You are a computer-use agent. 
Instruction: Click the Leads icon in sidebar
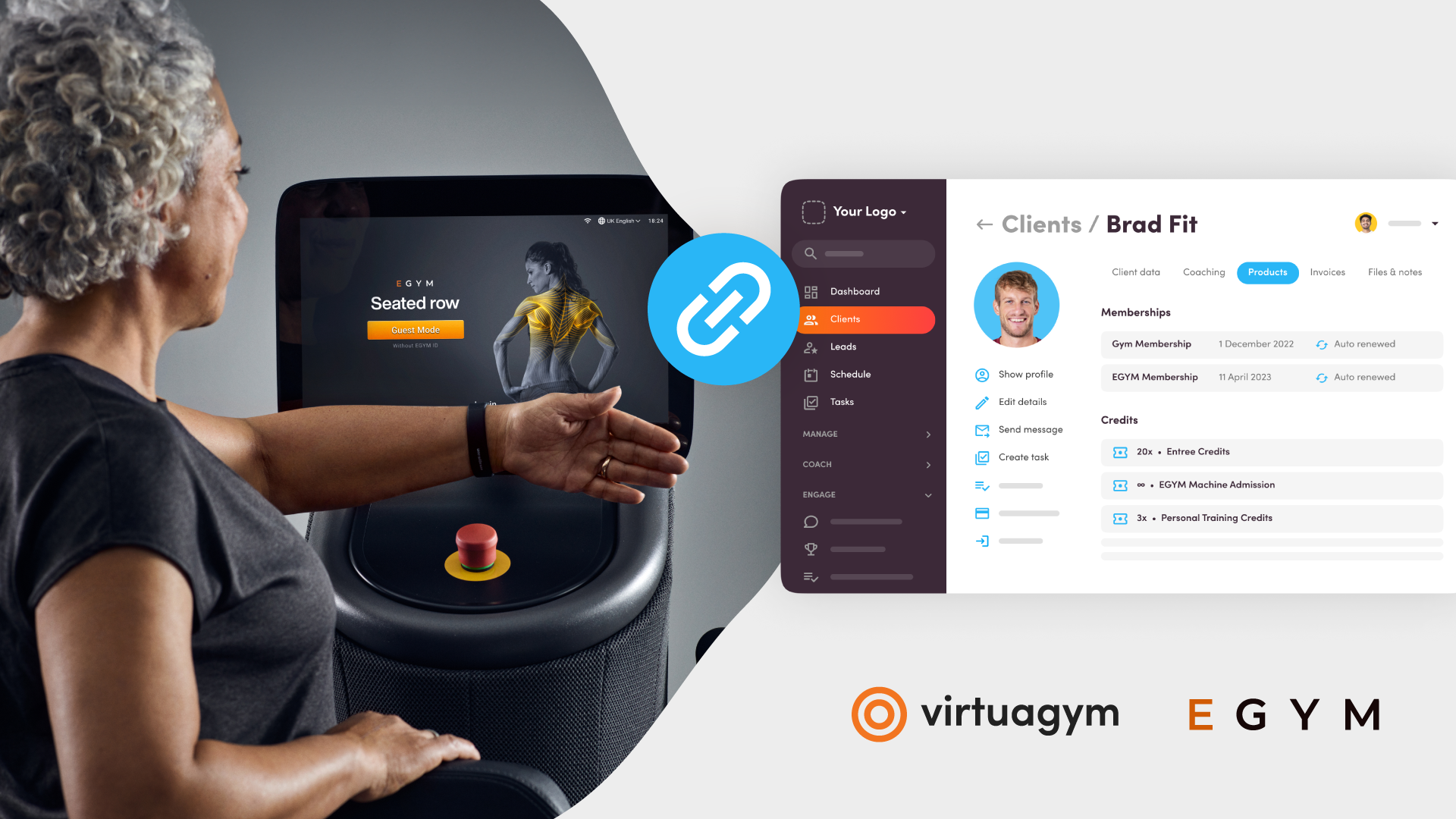click(x=810, y=346)
